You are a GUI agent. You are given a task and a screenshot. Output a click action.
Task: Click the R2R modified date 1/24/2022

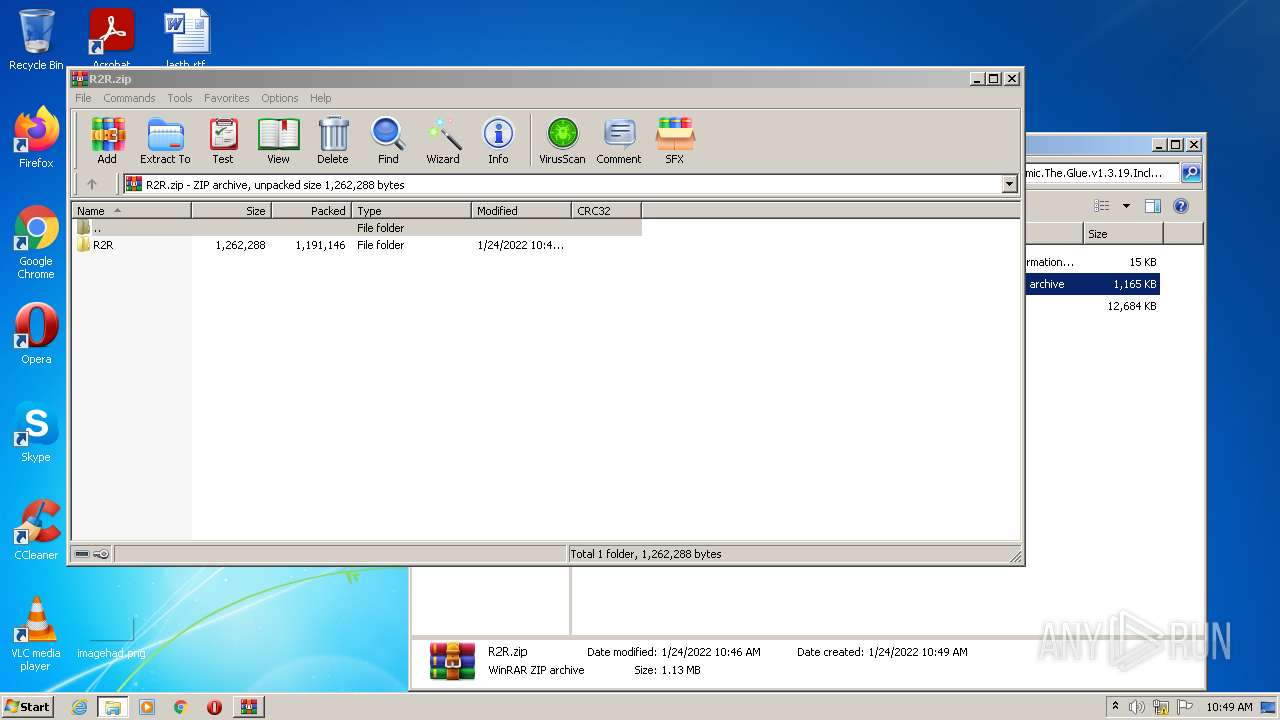tap(520, 245)
